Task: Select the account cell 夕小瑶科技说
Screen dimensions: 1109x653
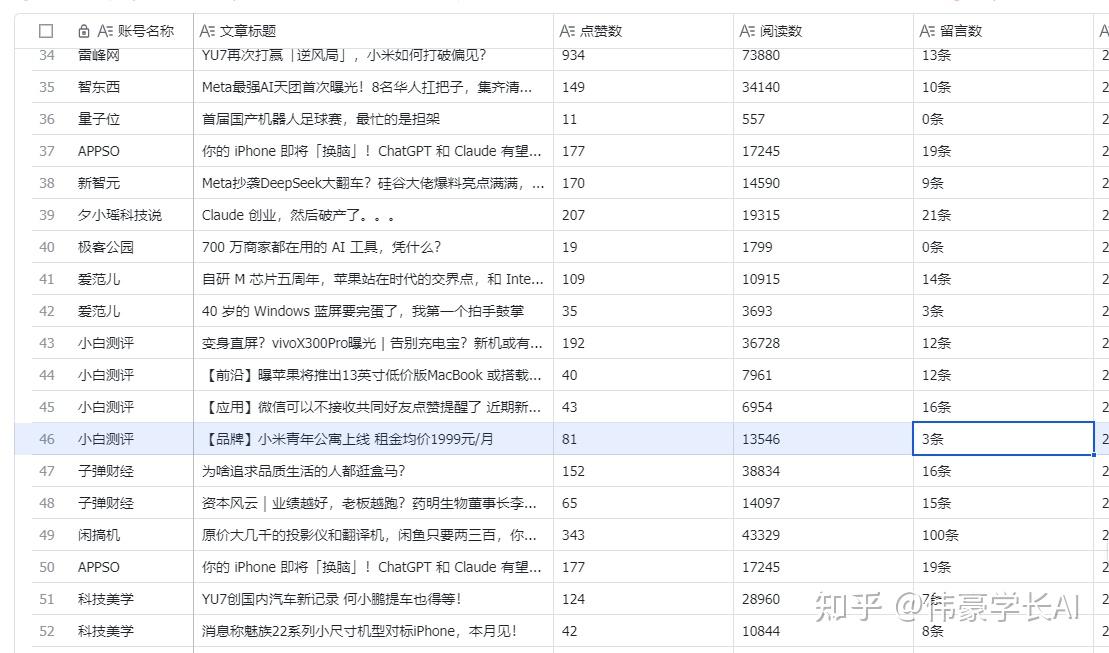Action: point(120,215)
